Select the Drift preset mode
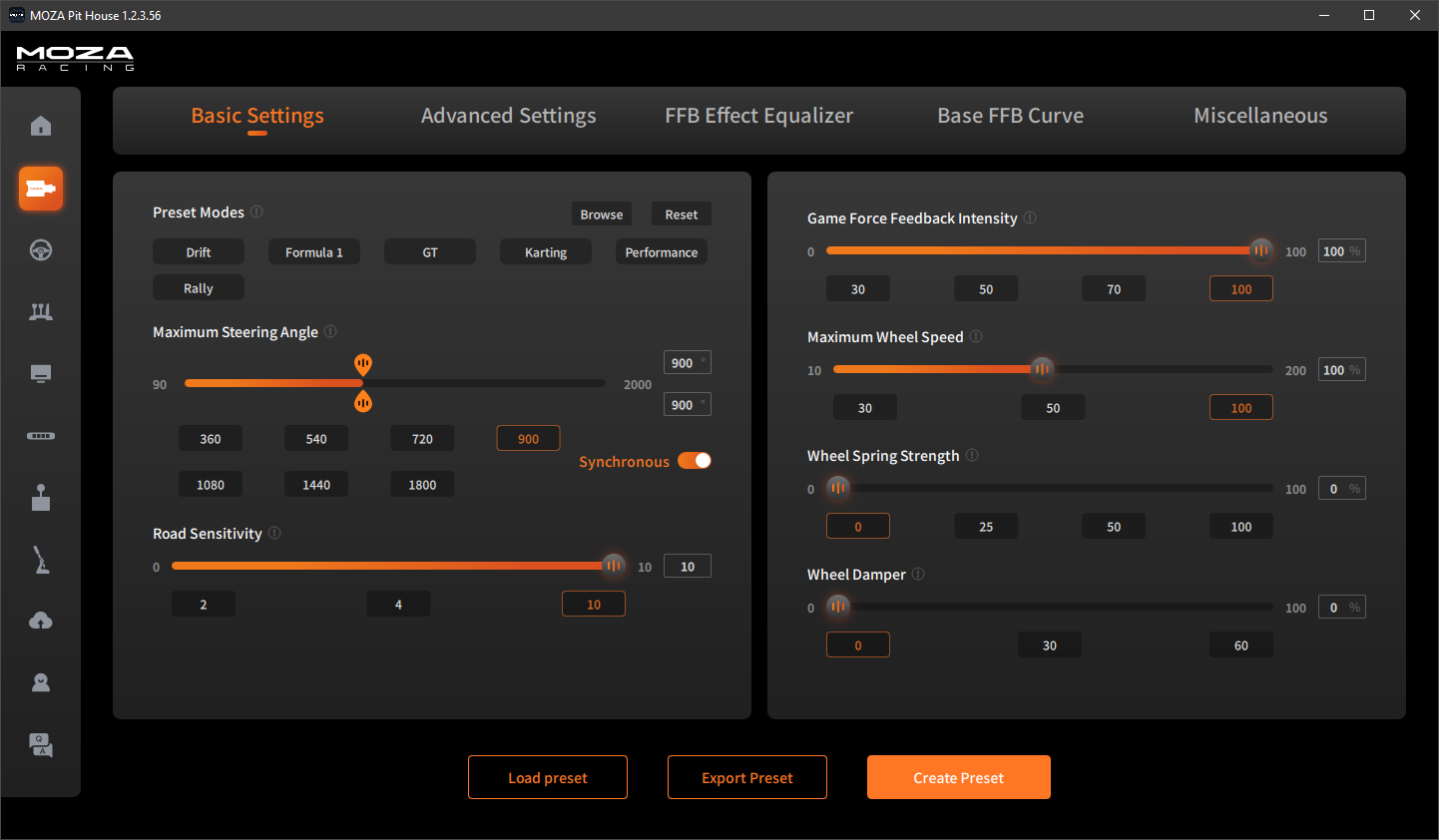This screenshot has width=1439, height=840. [199, 252]
